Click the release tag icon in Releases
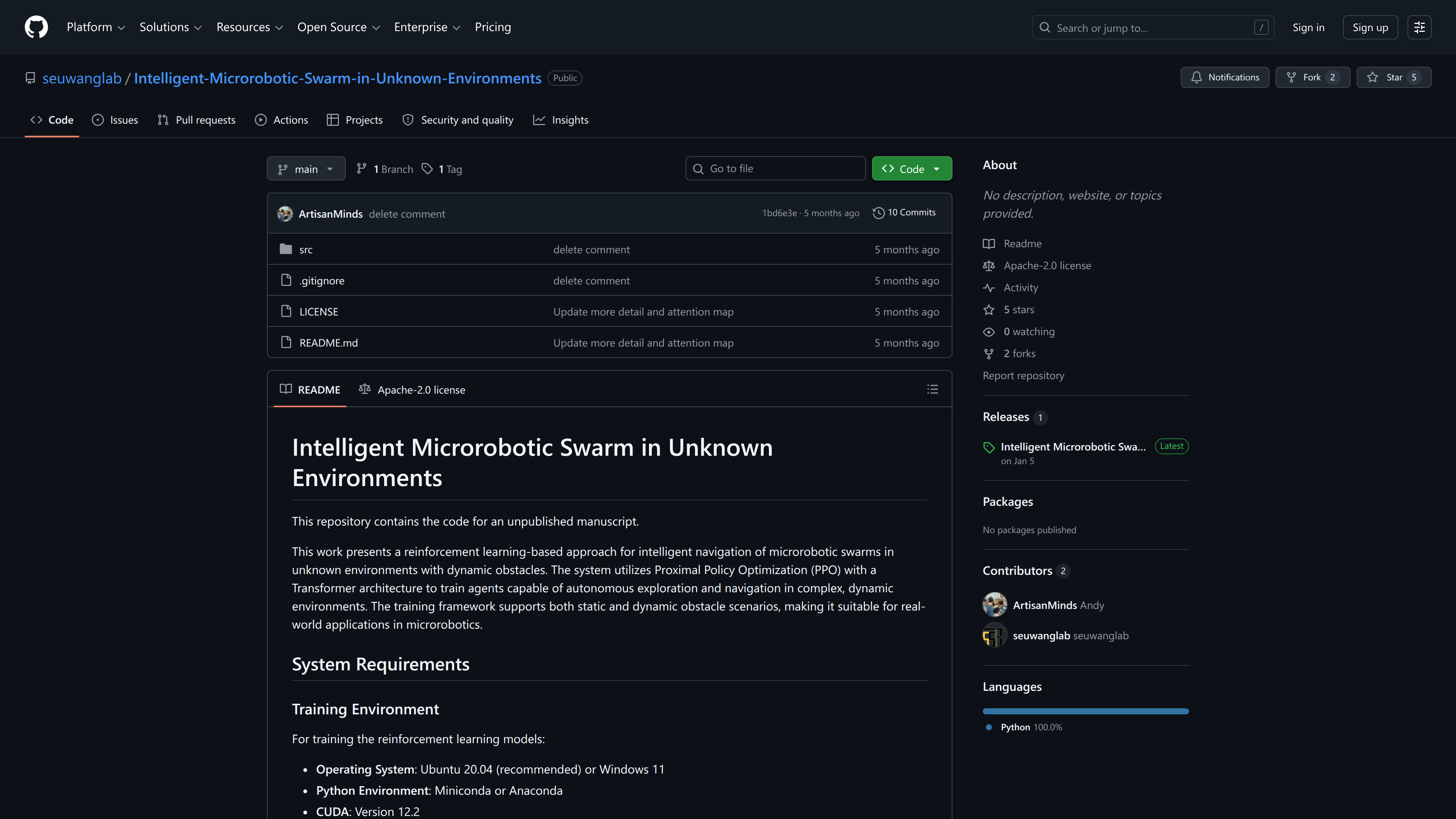 tap(988, 447)
